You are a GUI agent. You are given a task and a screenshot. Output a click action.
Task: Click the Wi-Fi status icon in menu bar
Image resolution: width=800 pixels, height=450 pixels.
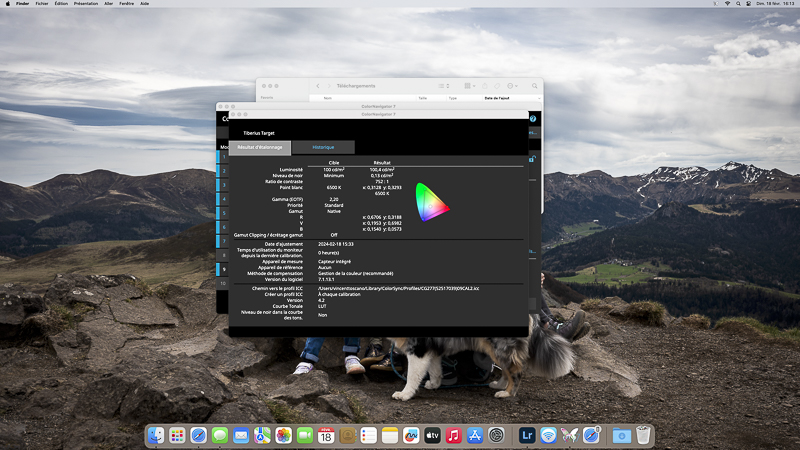727,4
